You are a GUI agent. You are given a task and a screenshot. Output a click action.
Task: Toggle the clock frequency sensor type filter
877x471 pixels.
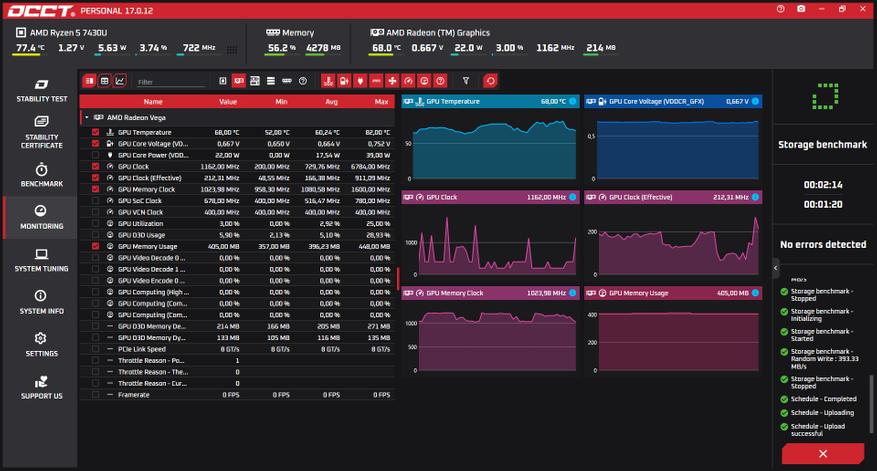(408, 81)
